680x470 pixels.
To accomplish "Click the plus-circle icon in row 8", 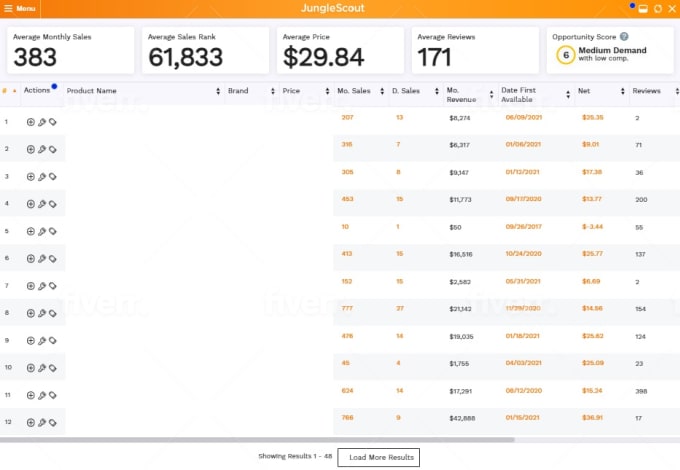I will point(30,313).
